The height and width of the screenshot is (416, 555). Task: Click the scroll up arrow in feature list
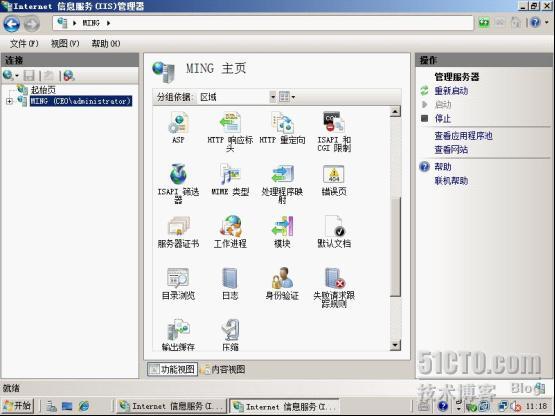[395, 112]
